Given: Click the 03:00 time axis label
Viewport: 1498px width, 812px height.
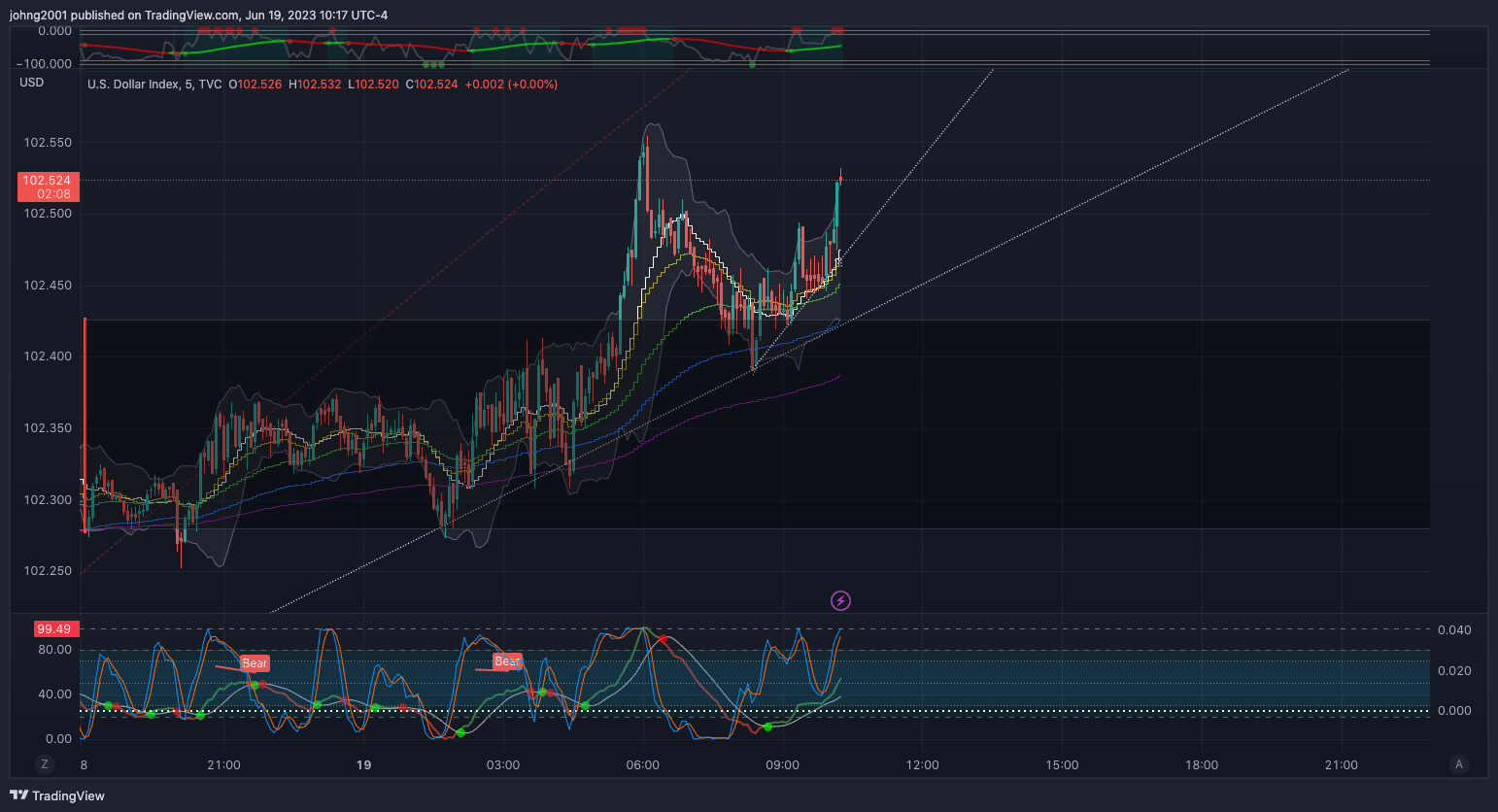Looking at the screenshot, I should click(x=503, y=765).
